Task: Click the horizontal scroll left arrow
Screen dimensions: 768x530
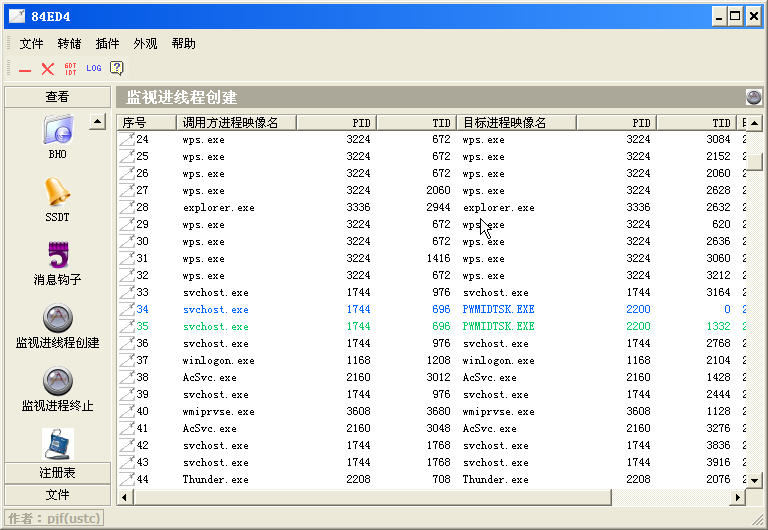Action: pos(124,497)
